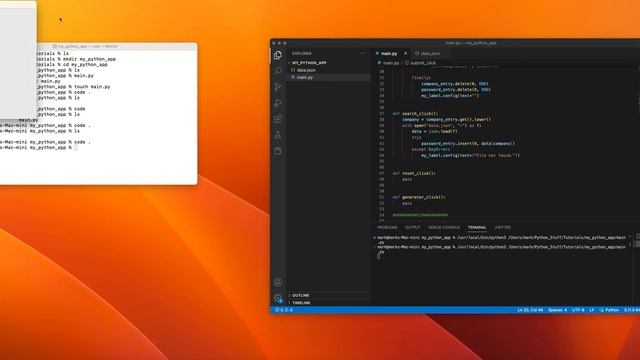Expand the Timeline section

point(301,303)
